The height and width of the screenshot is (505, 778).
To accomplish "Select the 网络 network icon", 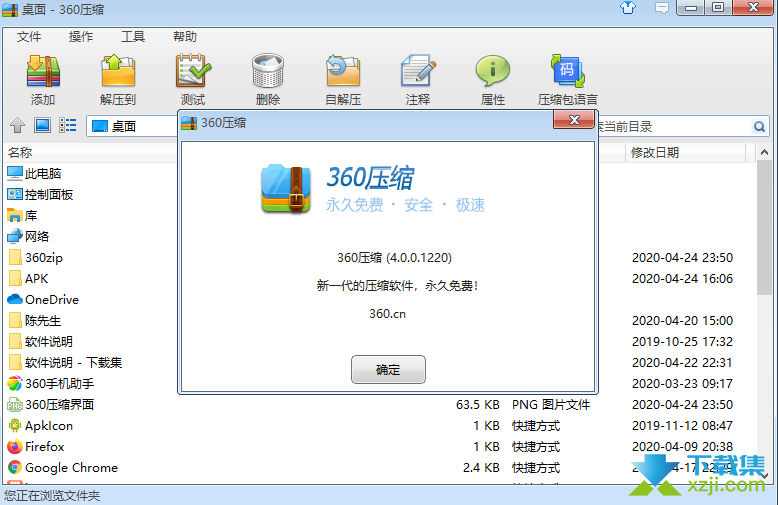I will 15,236.
